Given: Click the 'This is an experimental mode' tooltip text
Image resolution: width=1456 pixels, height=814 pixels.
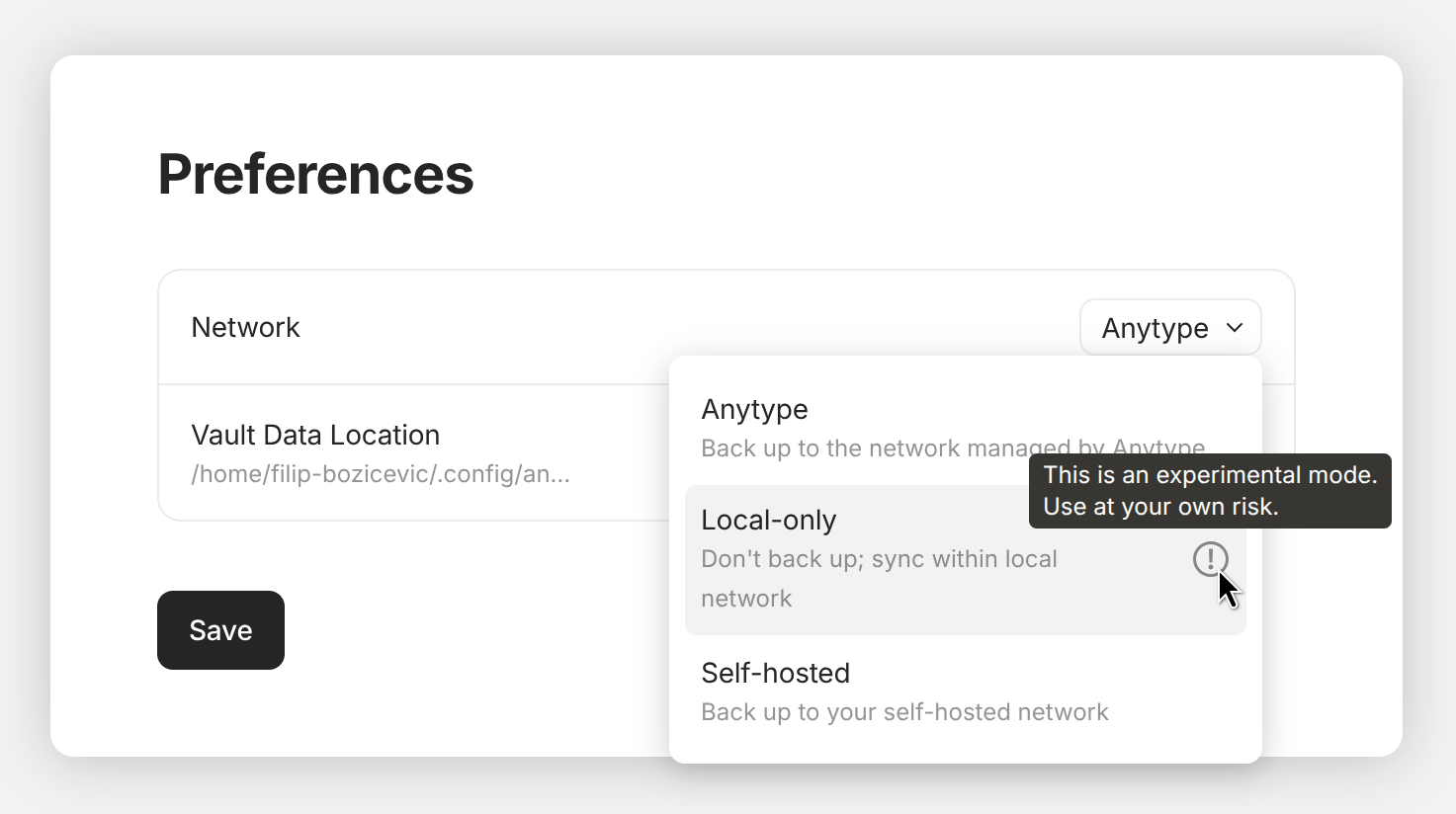Looking at the screenshot, I should pos(1210,475).
